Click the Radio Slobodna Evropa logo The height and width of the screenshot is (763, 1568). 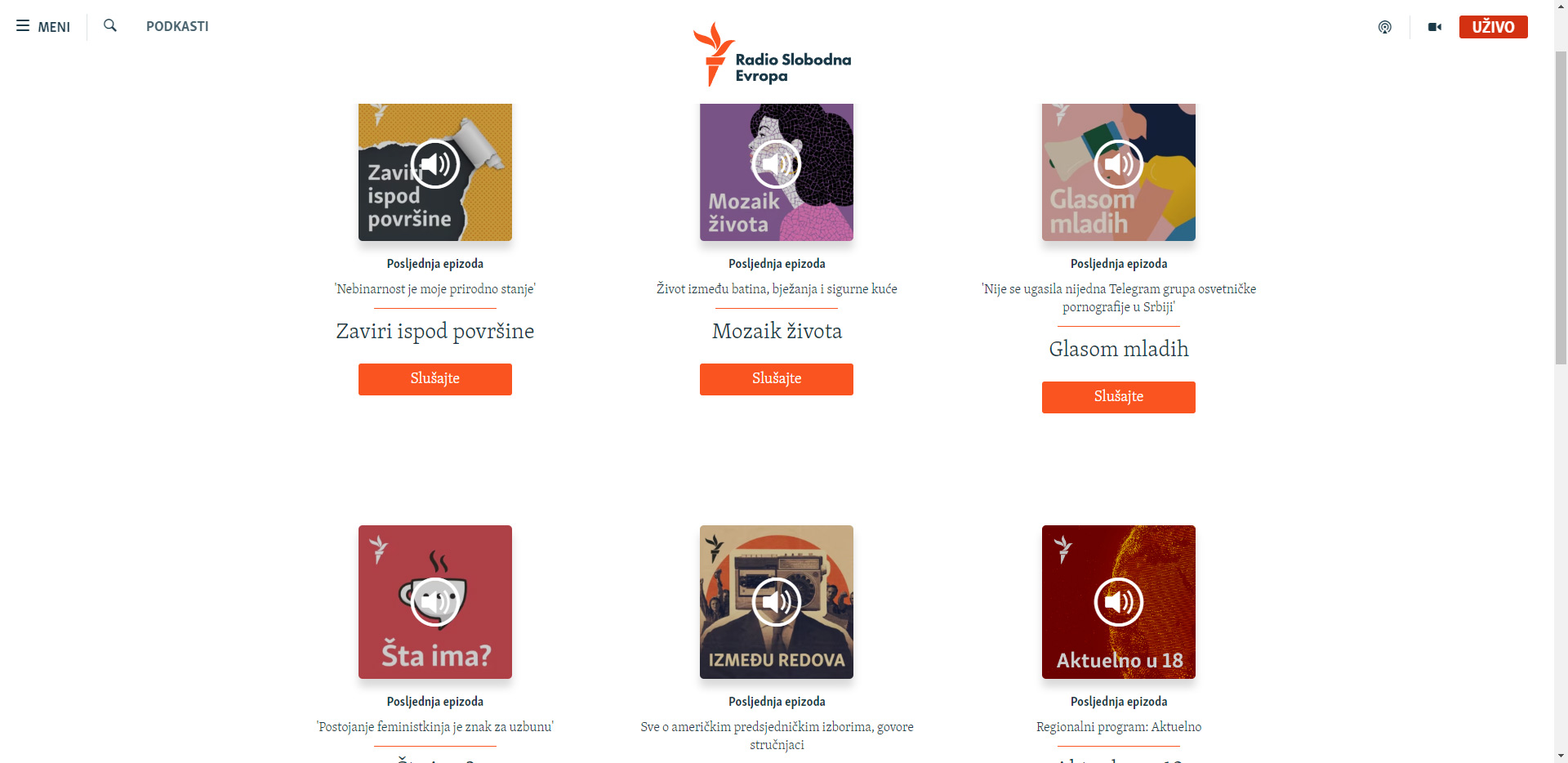pos(772,55)
